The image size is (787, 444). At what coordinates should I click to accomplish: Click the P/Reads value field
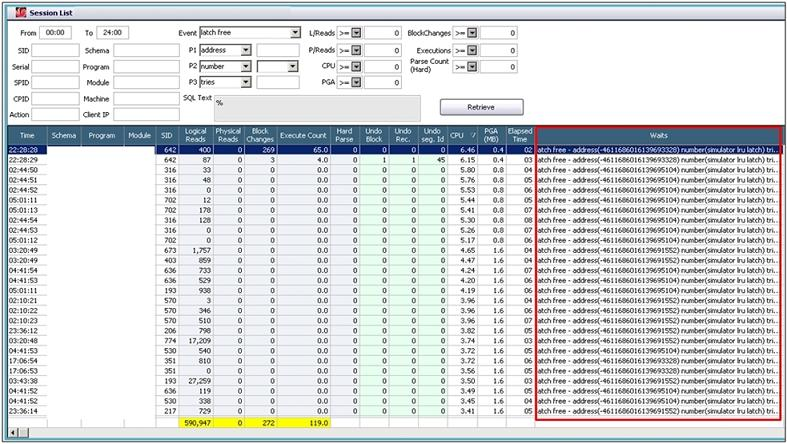(x=383, y=50)
